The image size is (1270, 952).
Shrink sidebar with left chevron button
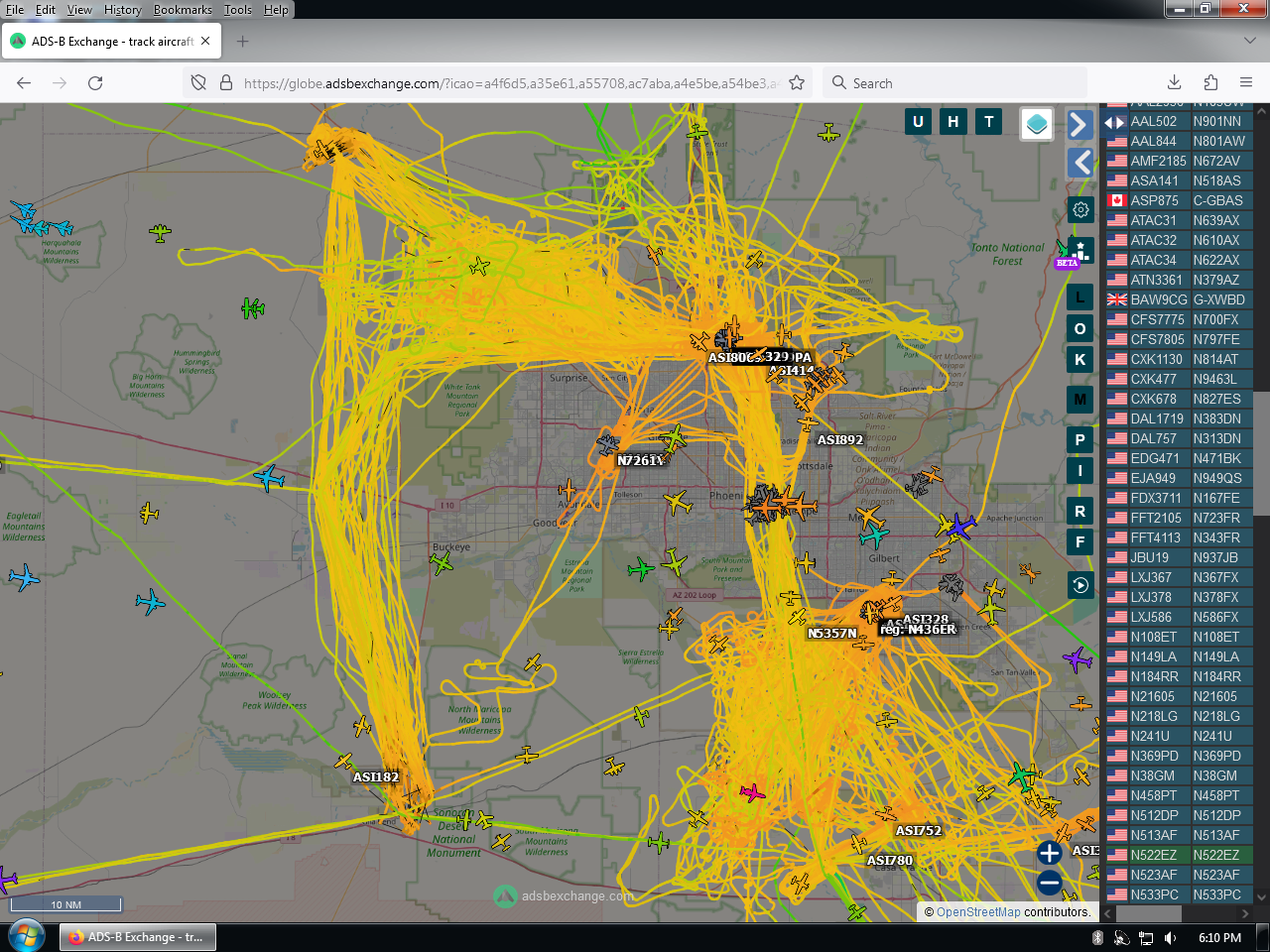pyautogui.click(x=1080, y=163)
